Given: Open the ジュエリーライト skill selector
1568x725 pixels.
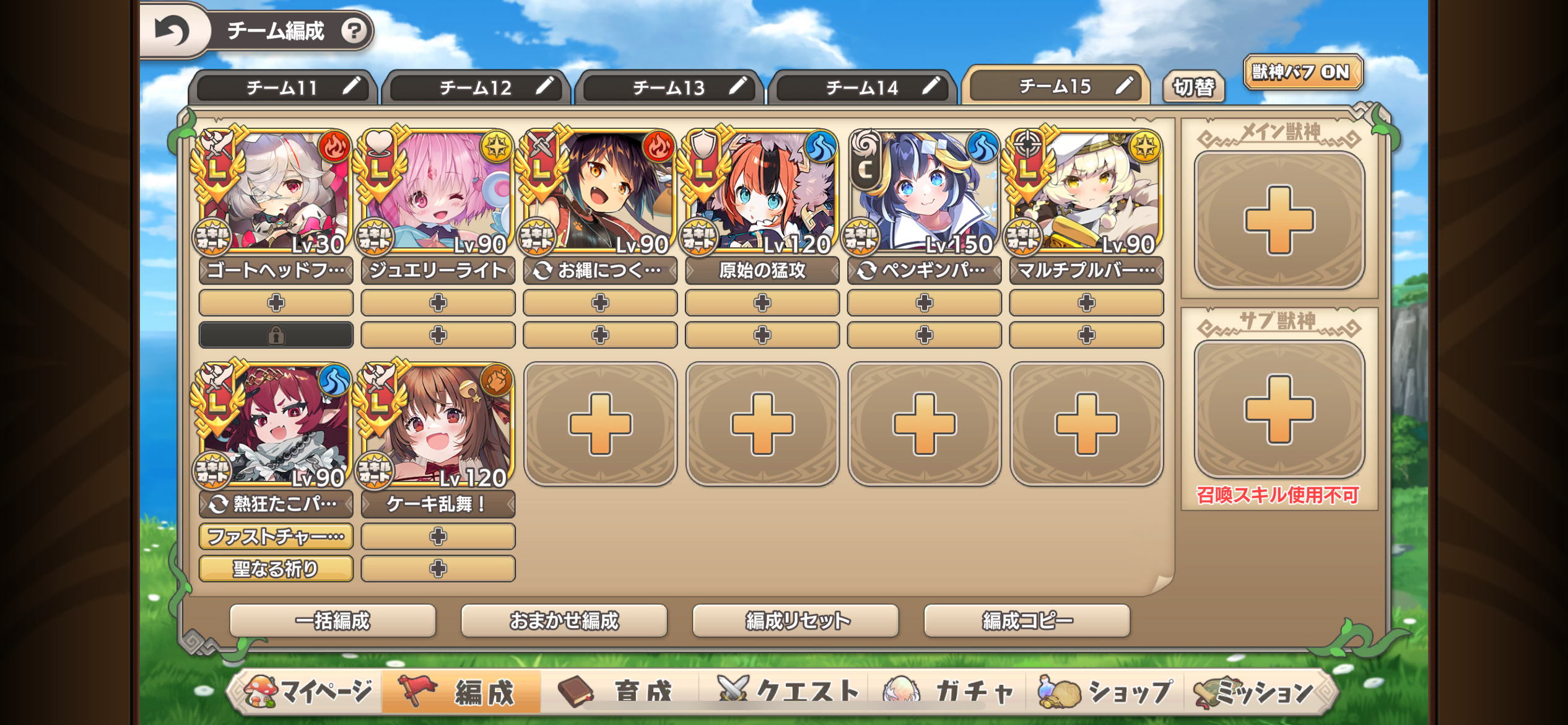Looking at the screenshot, I should pyautogui.click(x=438, y=271).
